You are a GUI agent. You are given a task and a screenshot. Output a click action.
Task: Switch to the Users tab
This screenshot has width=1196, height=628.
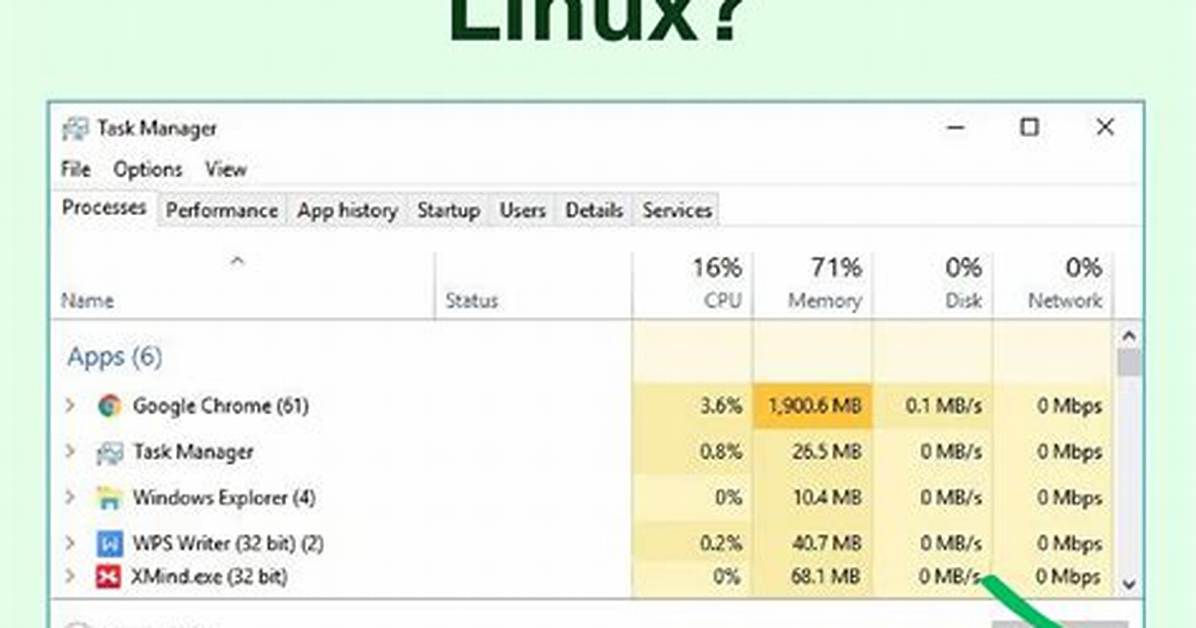pos(522,211)
